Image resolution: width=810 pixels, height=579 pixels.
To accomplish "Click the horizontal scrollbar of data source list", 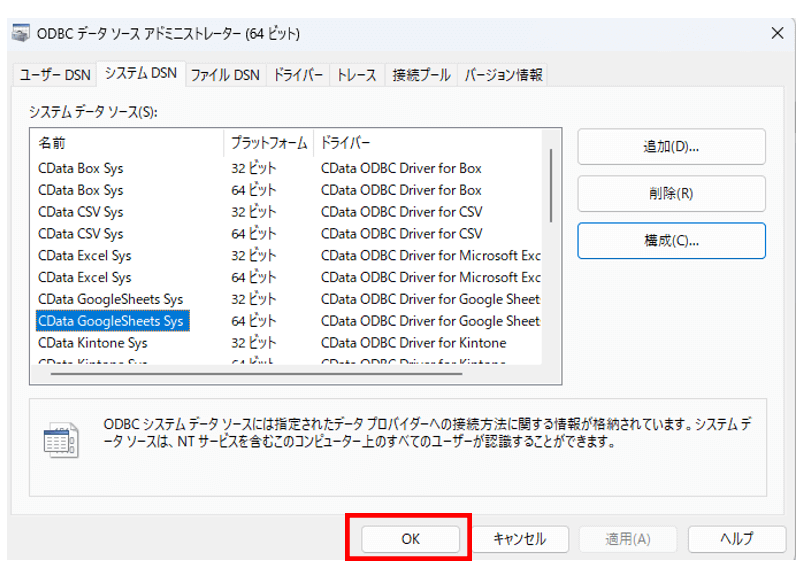I will (256, 373).
